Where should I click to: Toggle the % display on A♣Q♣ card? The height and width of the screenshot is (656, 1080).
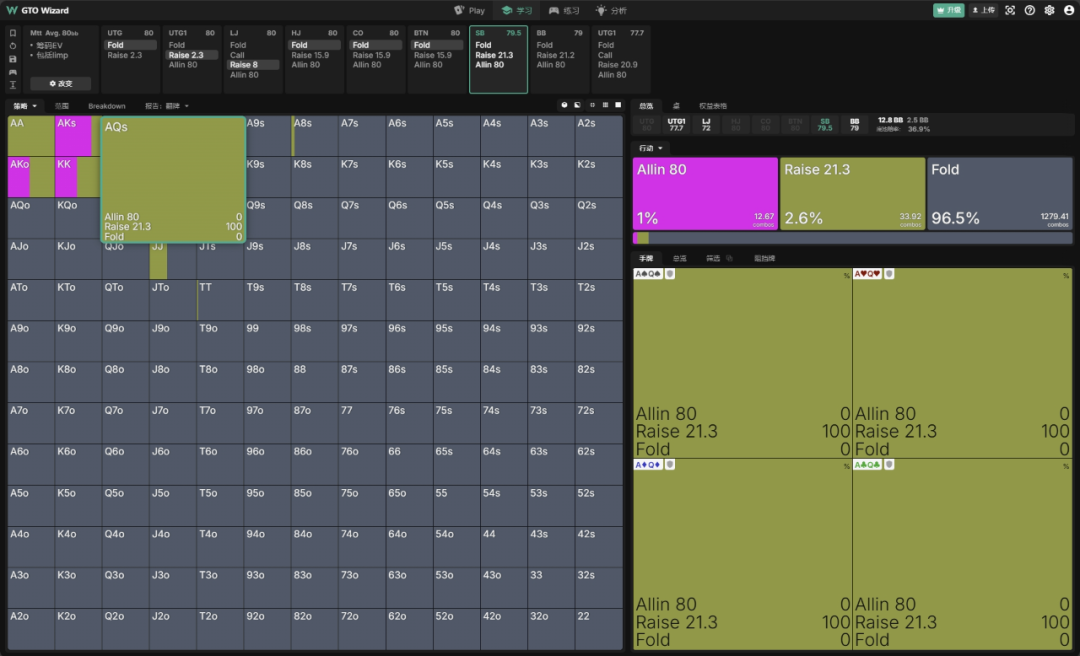(1066, 467)
